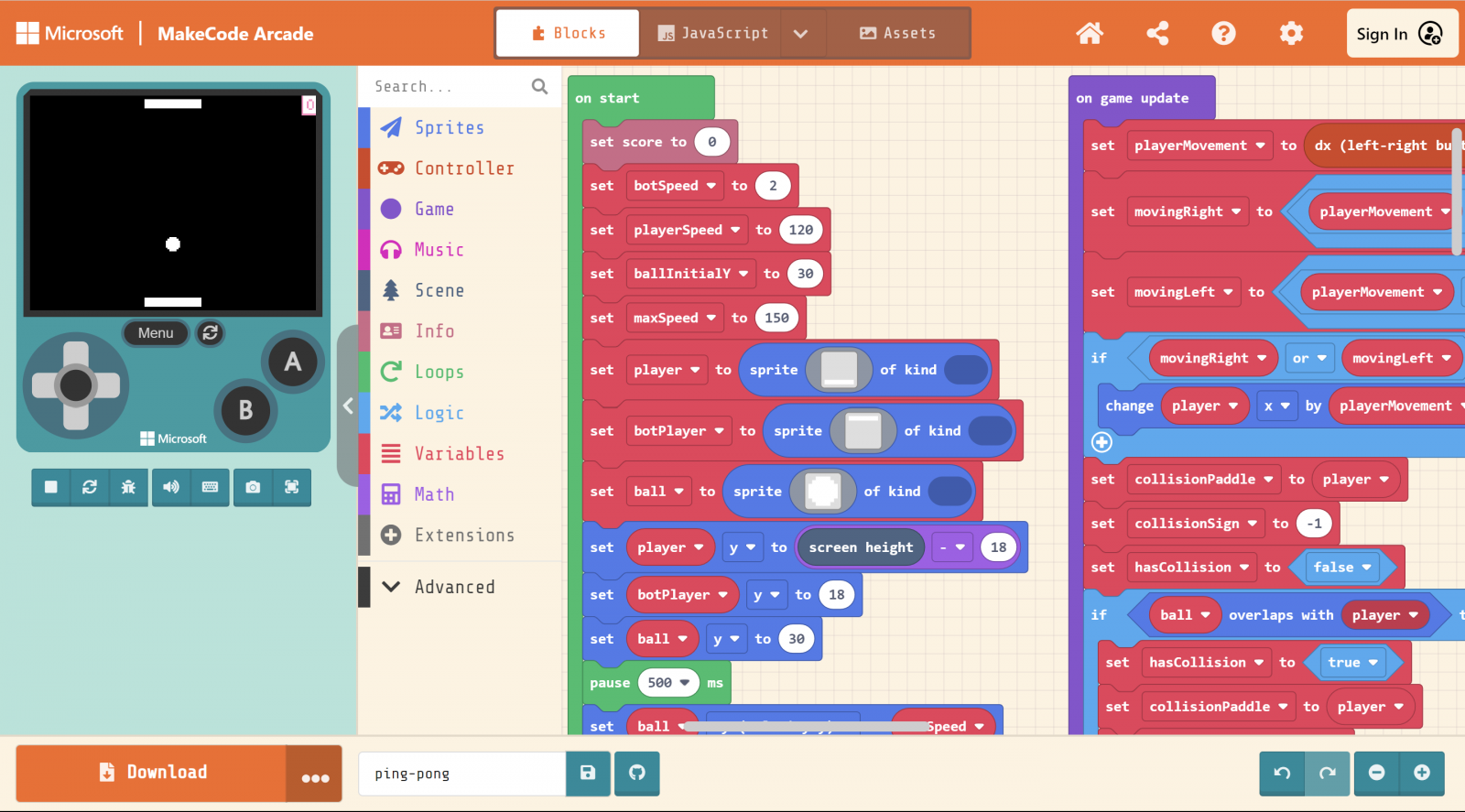
Task: Click the toolbox Search field
Action: coord(449,86)
